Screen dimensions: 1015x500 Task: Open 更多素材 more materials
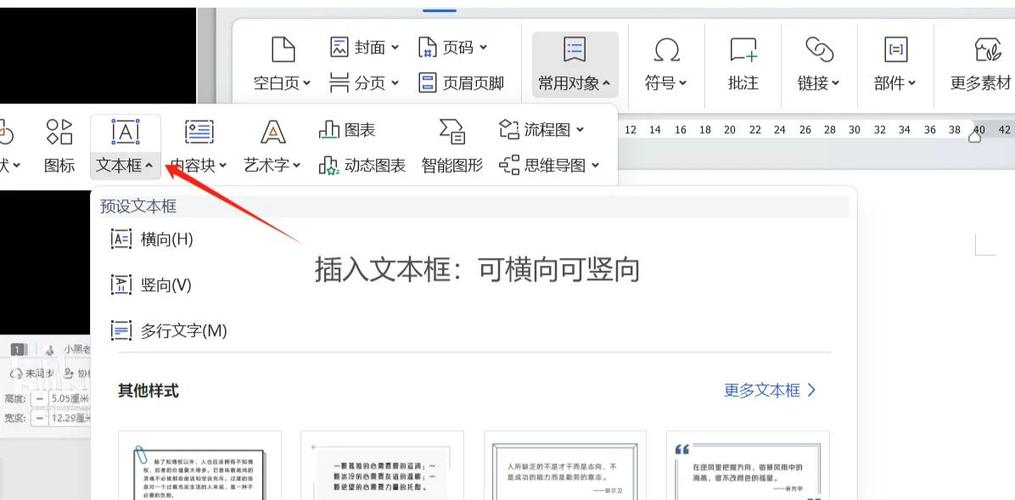point(980,65)
